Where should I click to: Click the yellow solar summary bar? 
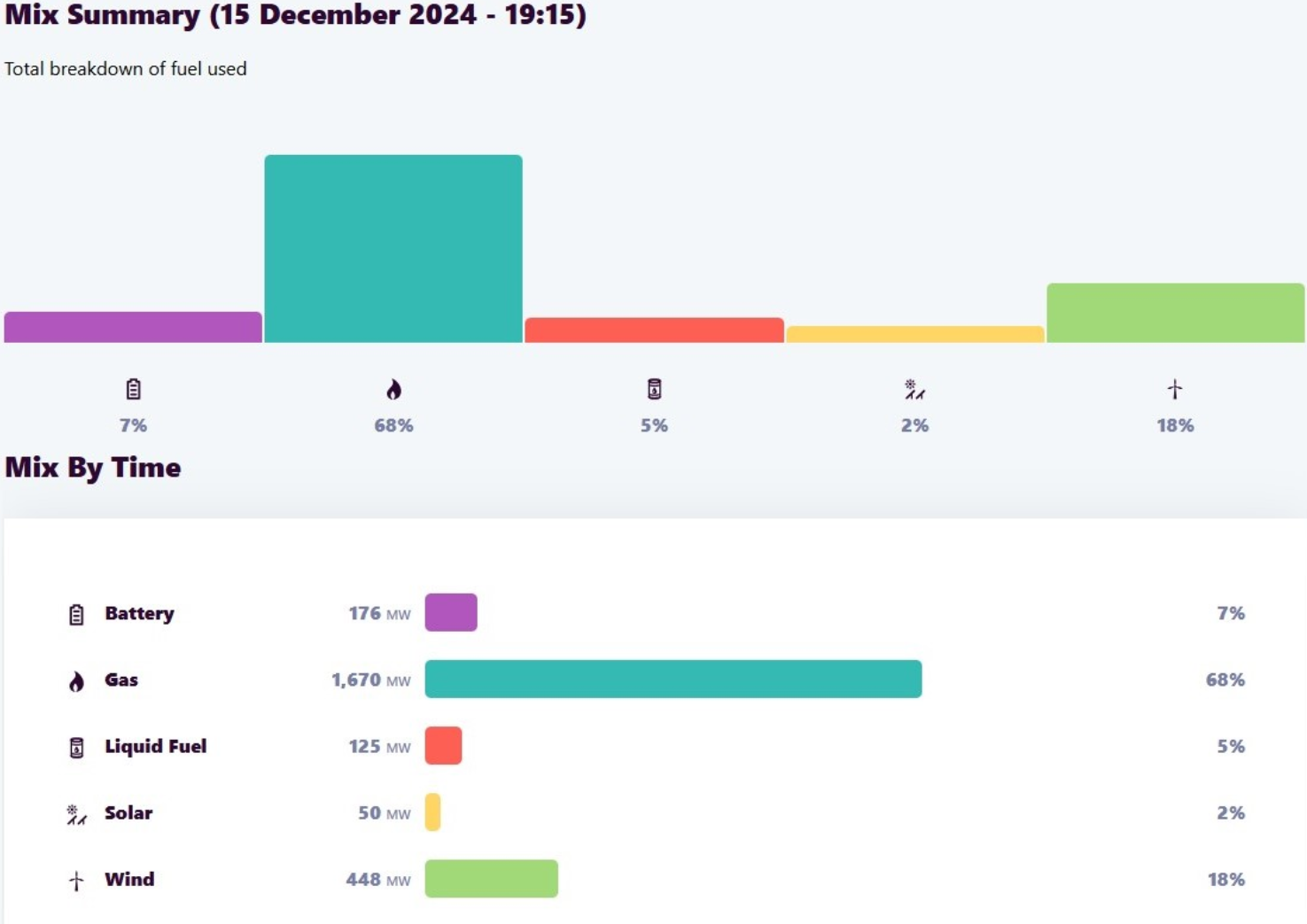[x=914, y=334]
